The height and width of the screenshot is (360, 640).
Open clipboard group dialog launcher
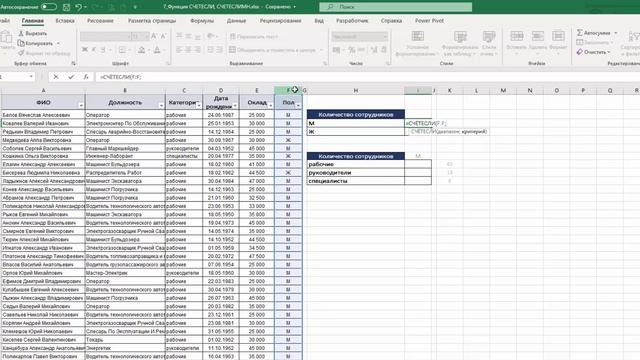73,64
